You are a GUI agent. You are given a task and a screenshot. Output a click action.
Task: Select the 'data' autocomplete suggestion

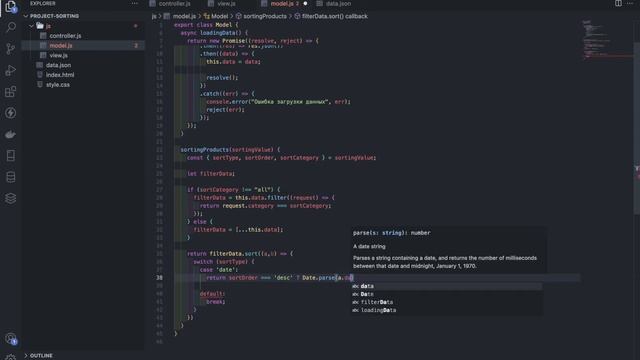pos(447,286)
